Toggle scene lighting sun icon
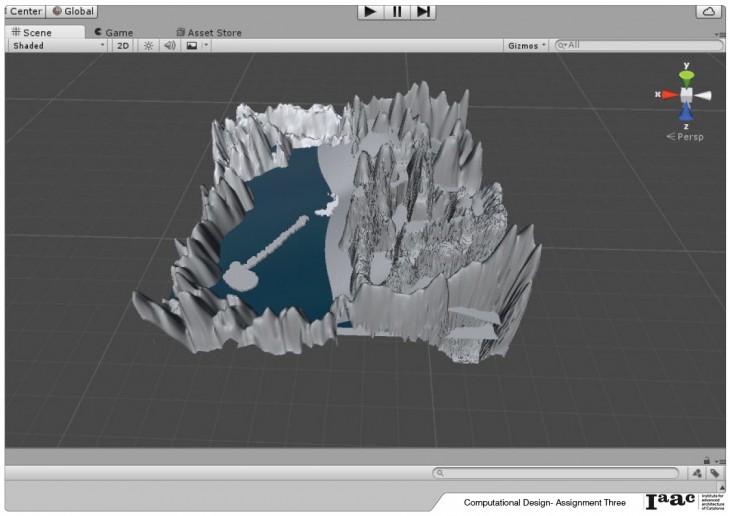Screen dimensions: 730x516 click(148, 45)
